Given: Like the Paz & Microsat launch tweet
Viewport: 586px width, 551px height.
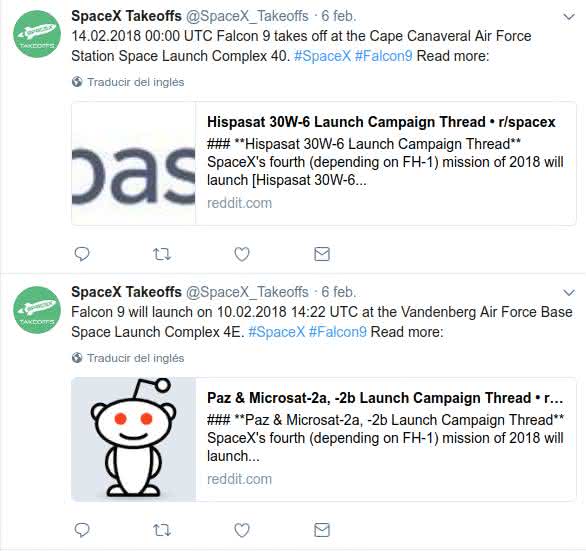Looking at the screenshot, I should 242,530.
